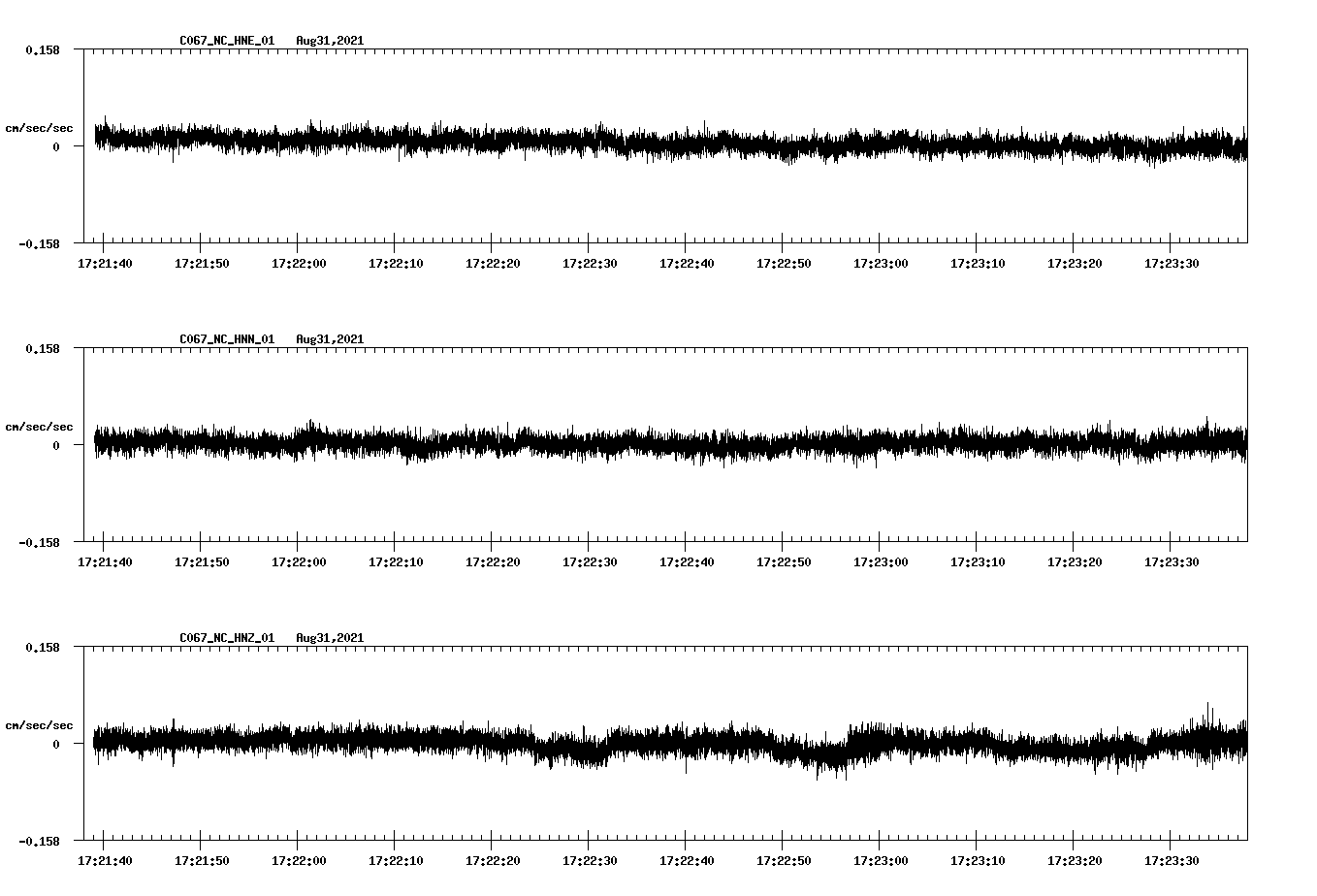This screenshot has width=1317, height=896.
Task: Pick 17:23:20 on the HNZ time axis
Action: tap(1075, 860)
